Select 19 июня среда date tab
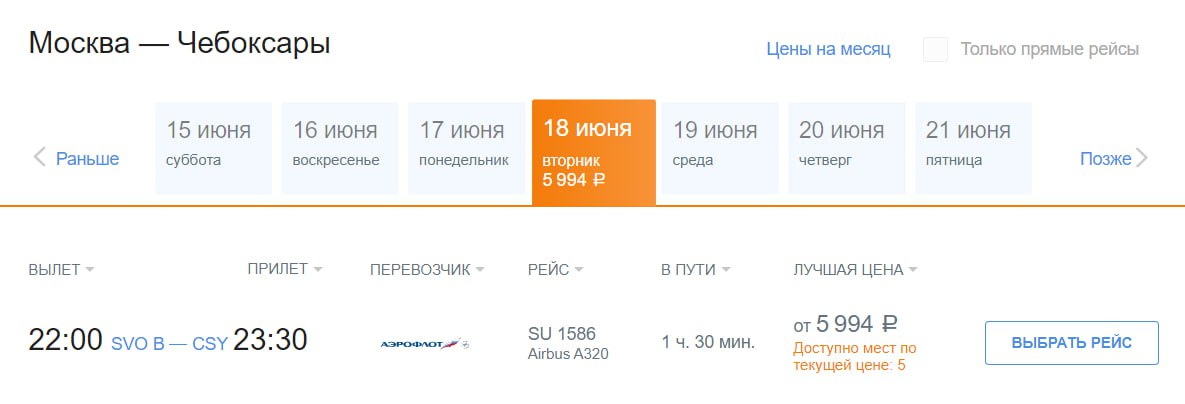1185x404 pixels. point(719,147)
